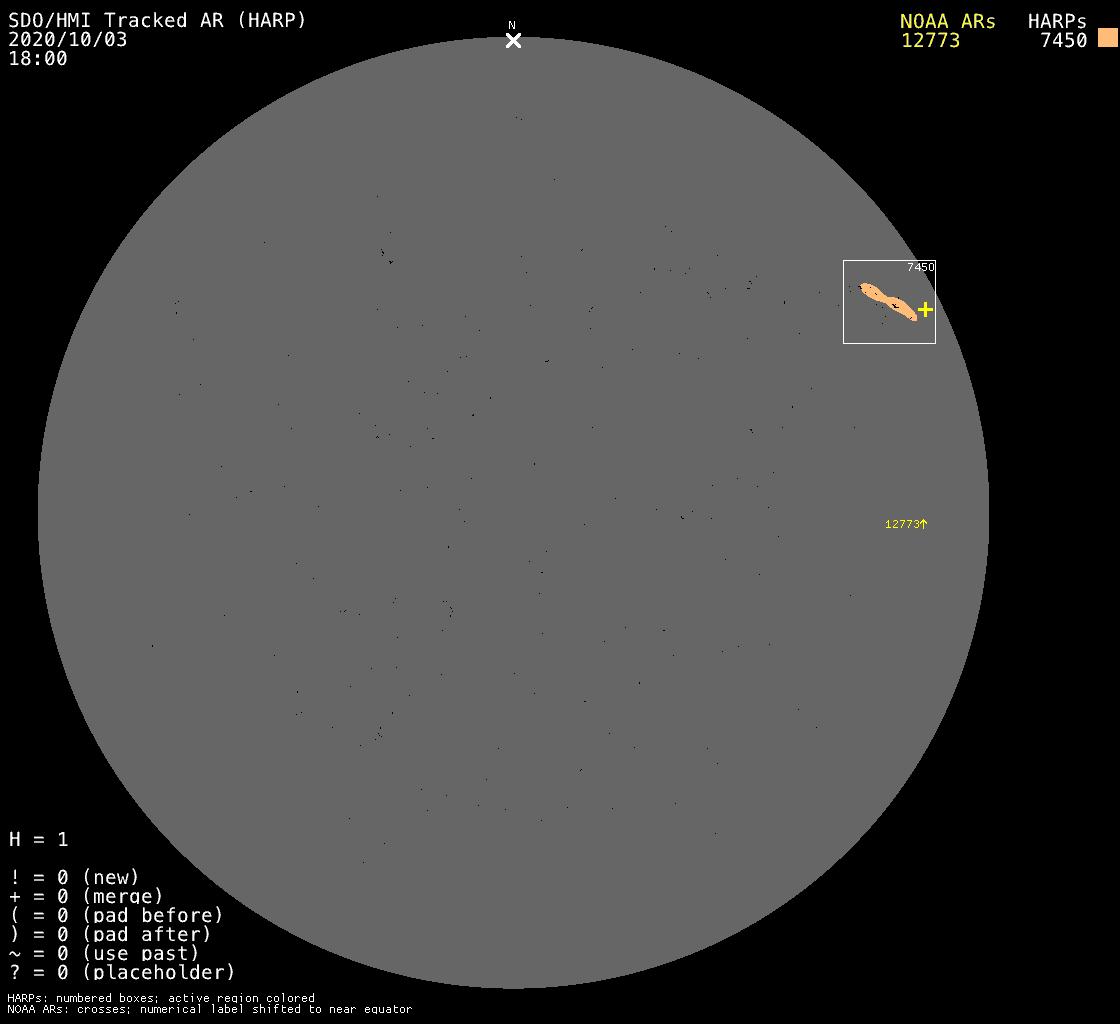Click the 2020/10/03 date text
This screenshot has height=1024, width=1120.
point(68,39)
